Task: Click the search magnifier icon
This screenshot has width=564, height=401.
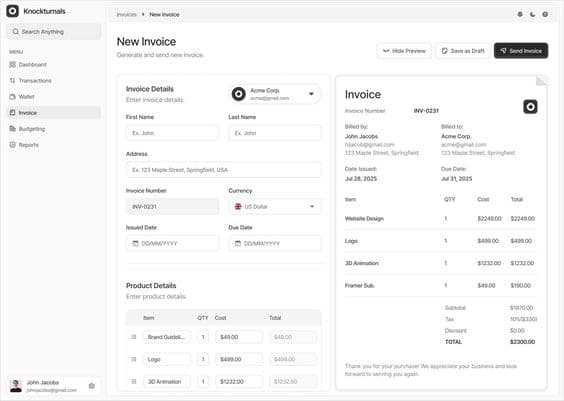Action: tap(15, 32)
